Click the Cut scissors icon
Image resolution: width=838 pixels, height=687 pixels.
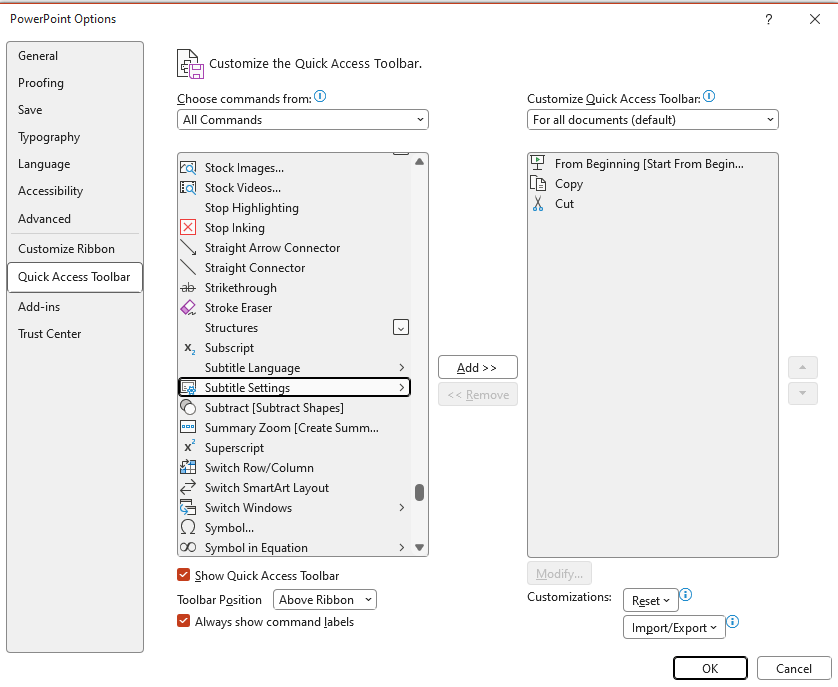coord(538,204)
